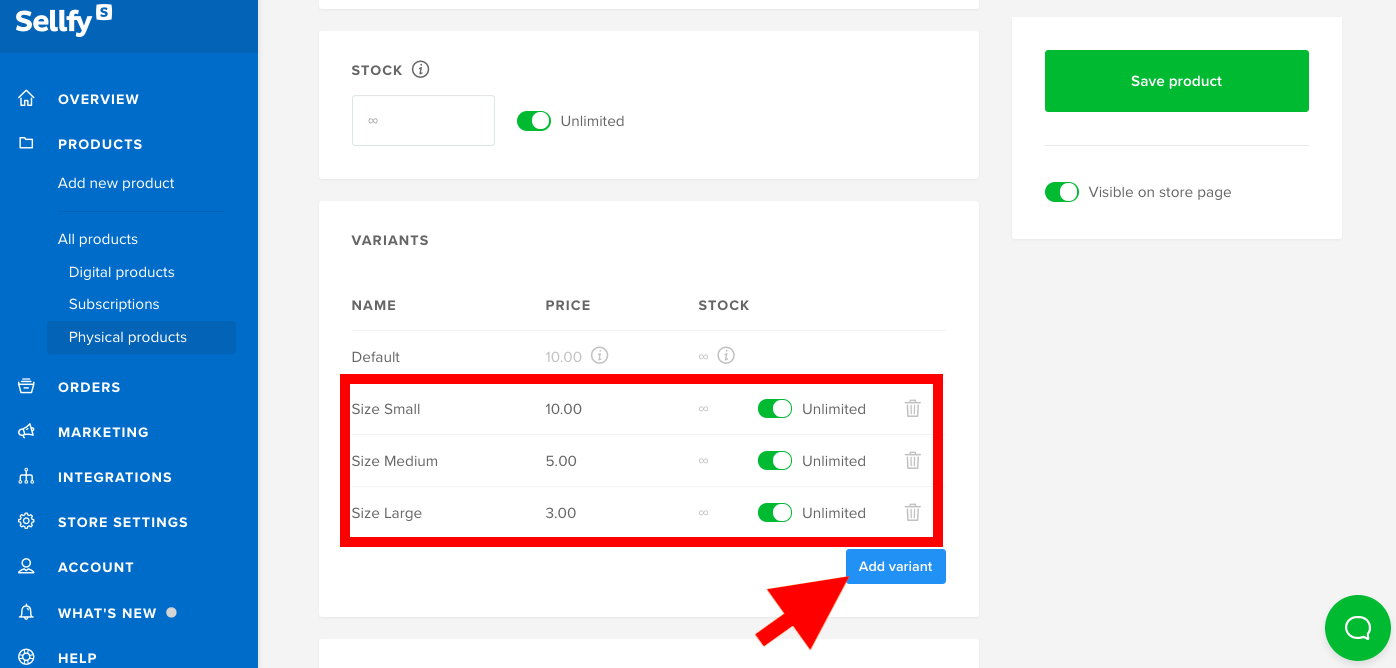Click the stock quantity input field
The height and width of the screenshot is (668, 1396).
[x=423, y=120]
